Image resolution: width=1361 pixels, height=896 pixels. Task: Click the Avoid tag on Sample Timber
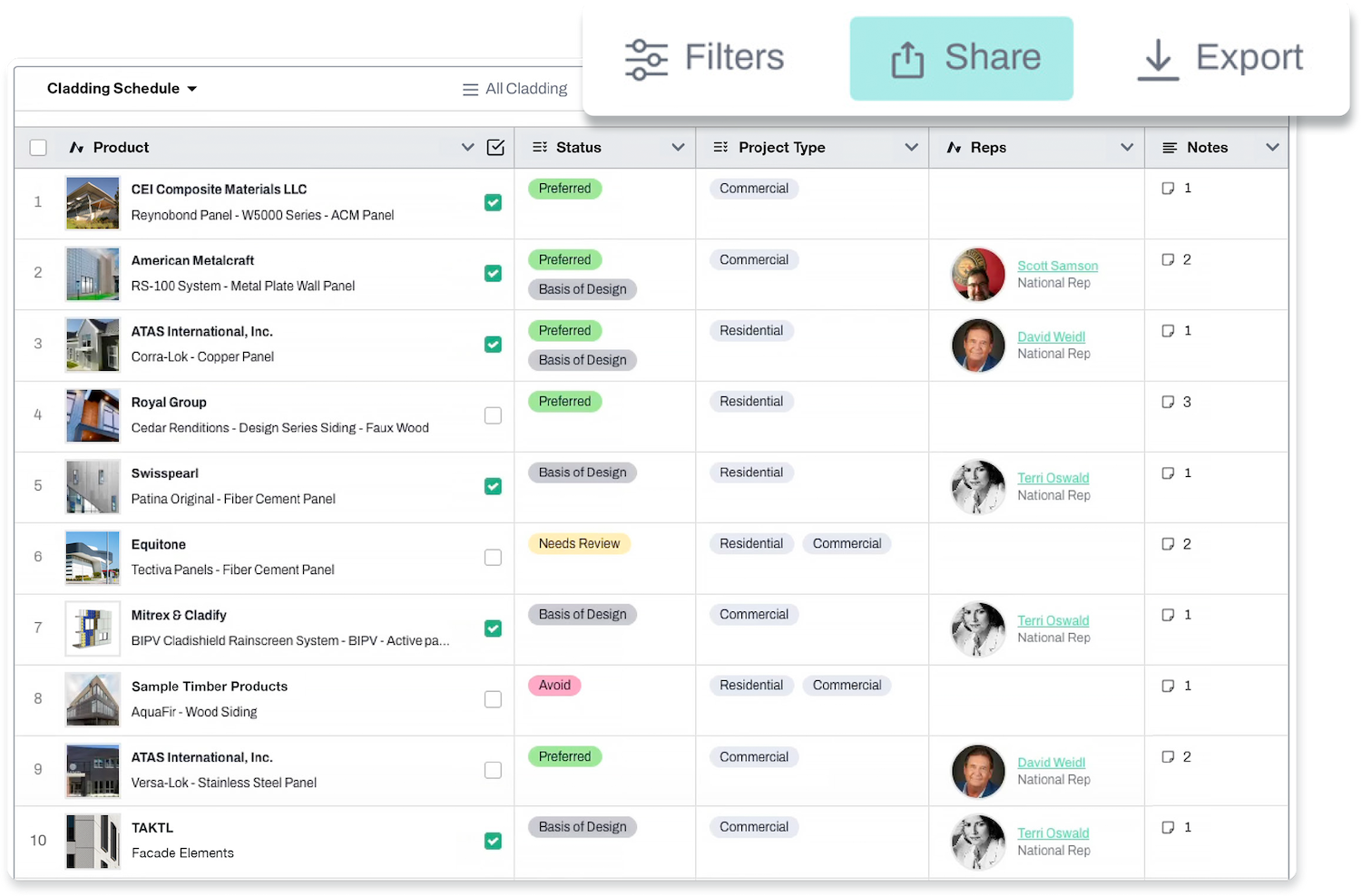point(554,686)
